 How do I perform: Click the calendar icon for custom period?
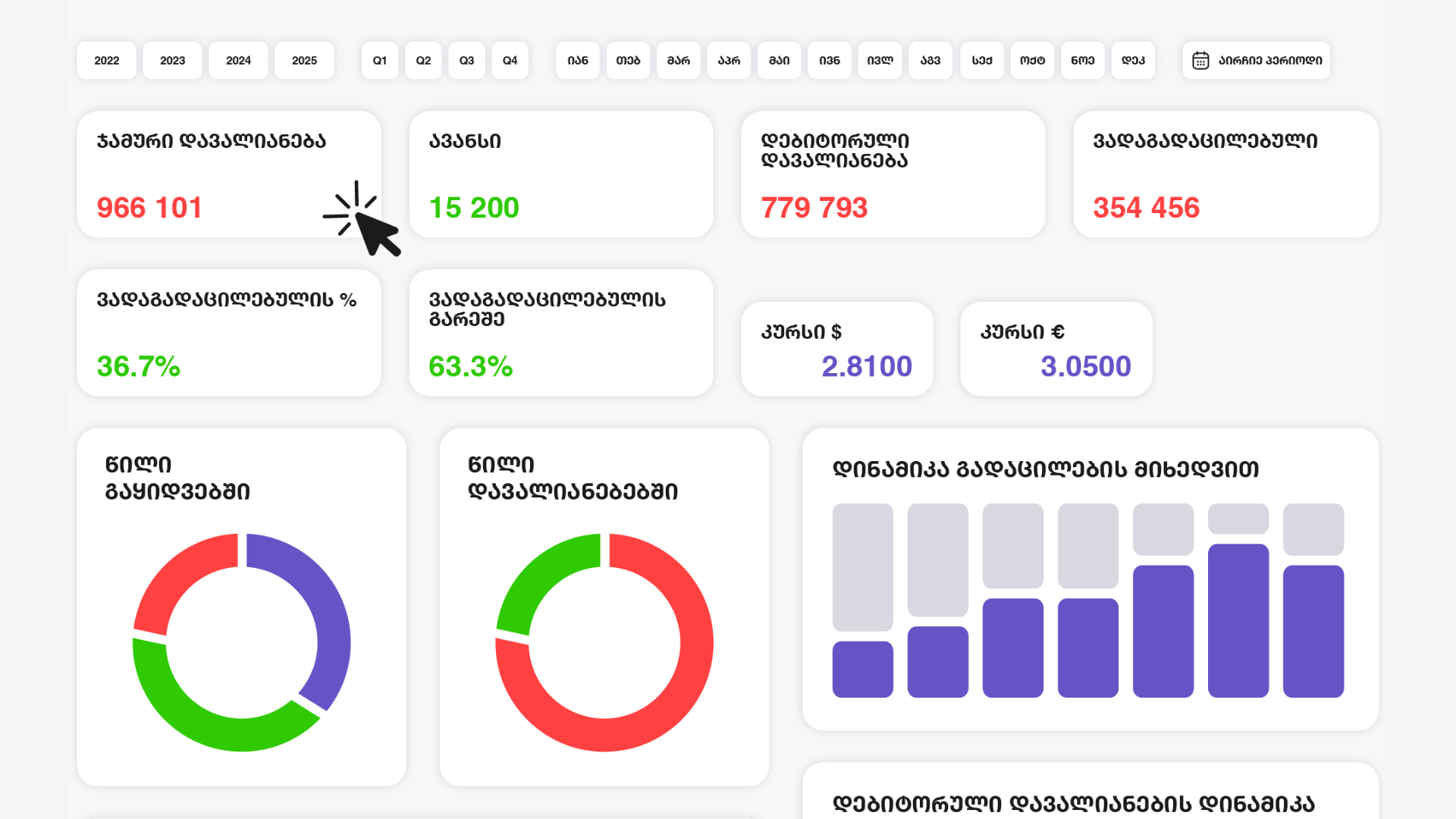click(x=1200, y=61)
